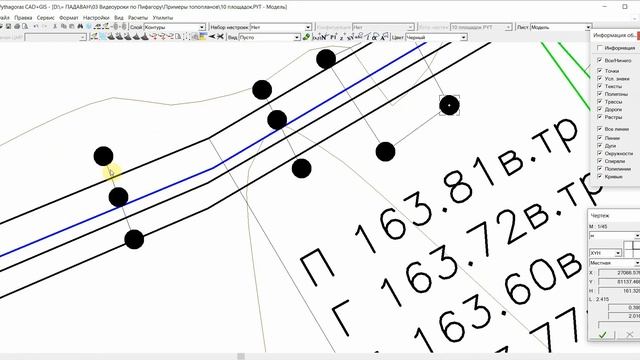Select the highlighted point with white center
The image size is (640, 360).
pos(449,105)
